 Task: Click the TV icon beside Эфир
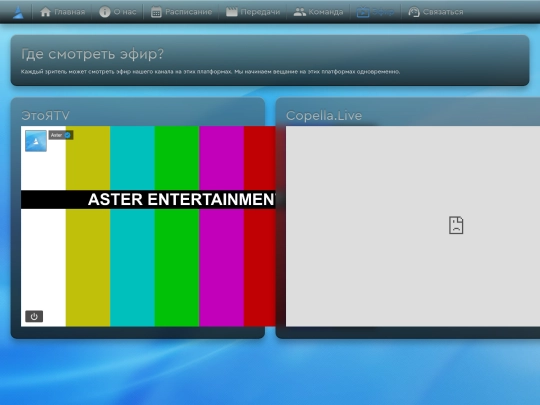click(x=363, y=12)
